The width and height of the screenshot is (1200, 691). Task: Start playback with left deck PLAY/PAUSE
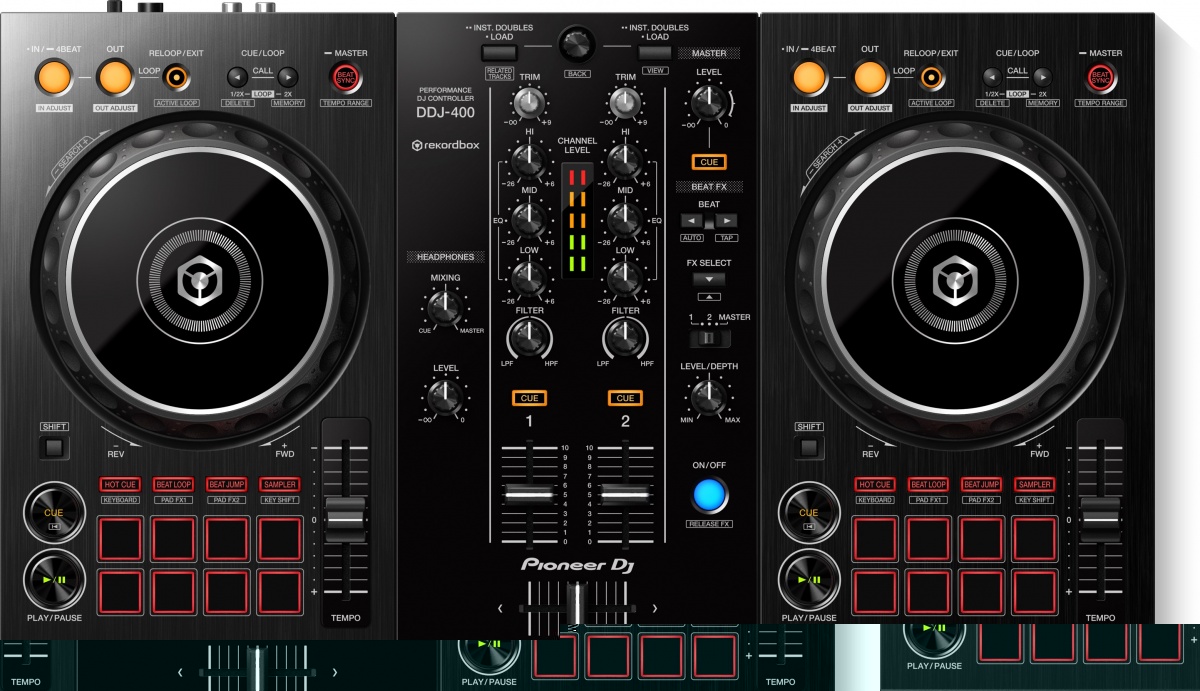(x=54, y=579)
